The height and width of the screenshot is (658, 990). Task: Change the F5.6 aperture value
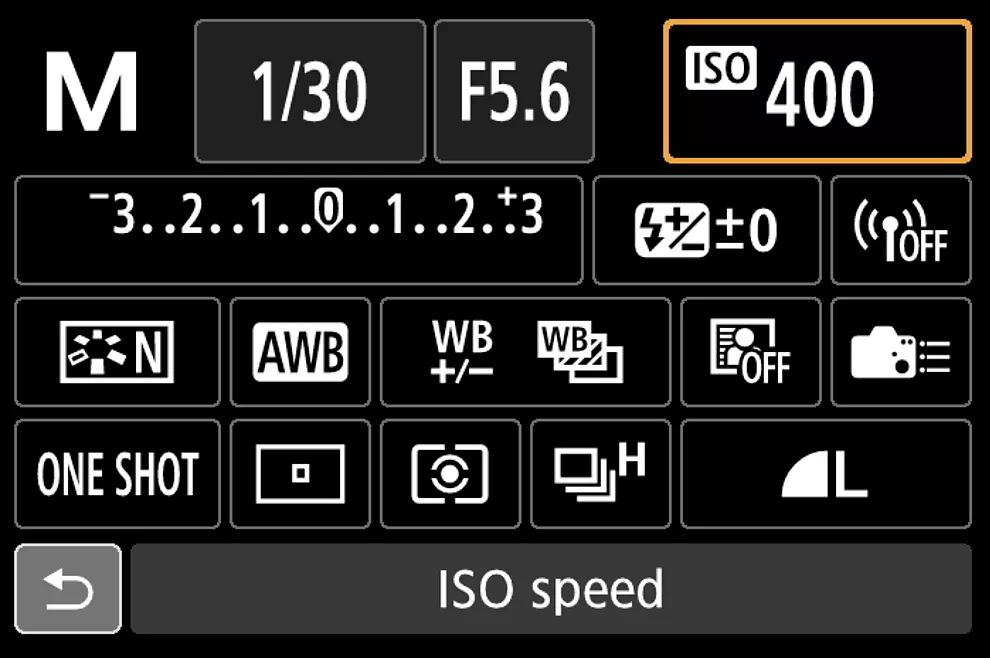pos(514,91)
